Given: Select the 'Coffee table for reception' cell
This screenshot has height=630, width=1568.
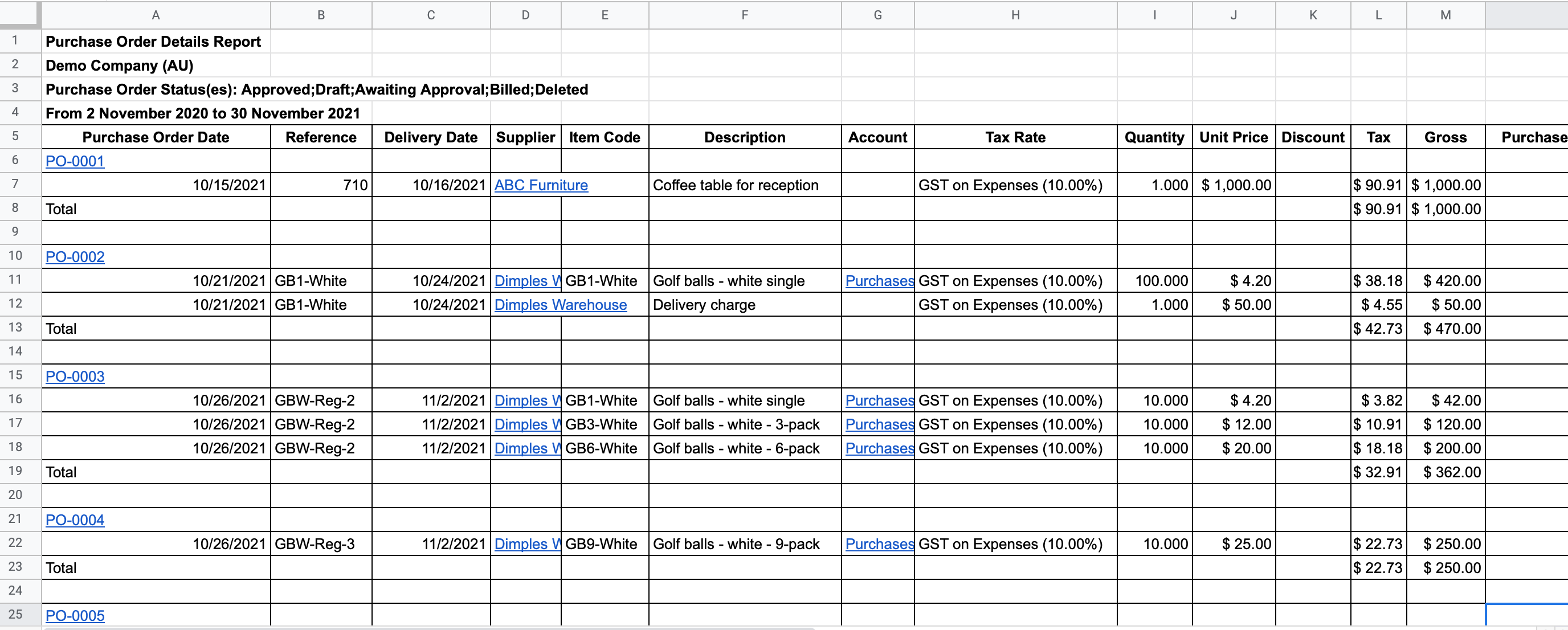Looking at the screenshot, I should [x=745, y=185].
